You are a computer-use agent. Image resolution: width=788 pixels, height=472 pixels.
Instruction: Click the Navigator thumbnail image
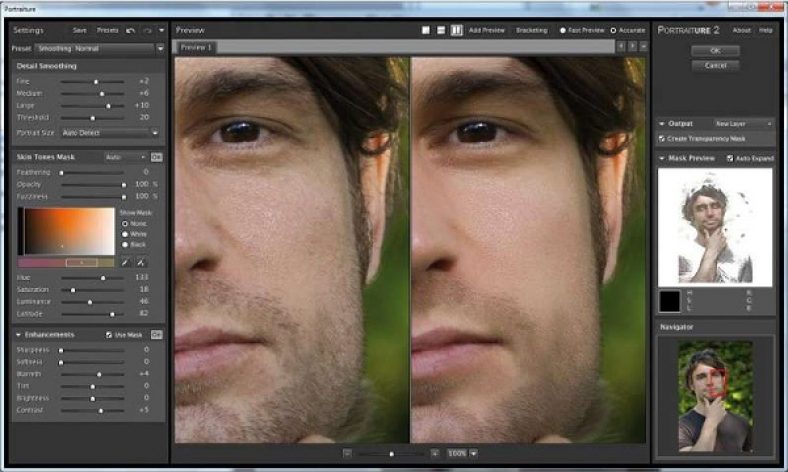coord(716,396)
